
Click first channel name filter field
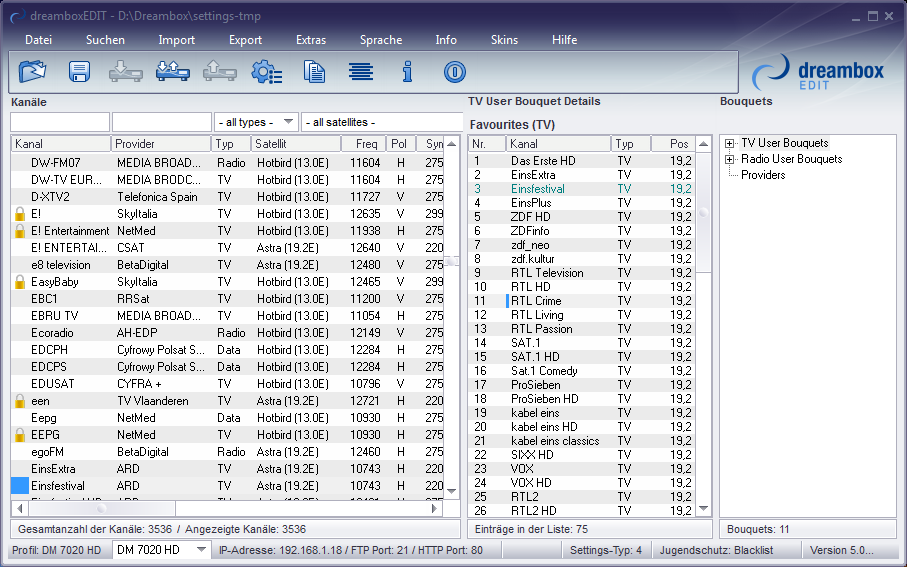(x=60, y=122)
